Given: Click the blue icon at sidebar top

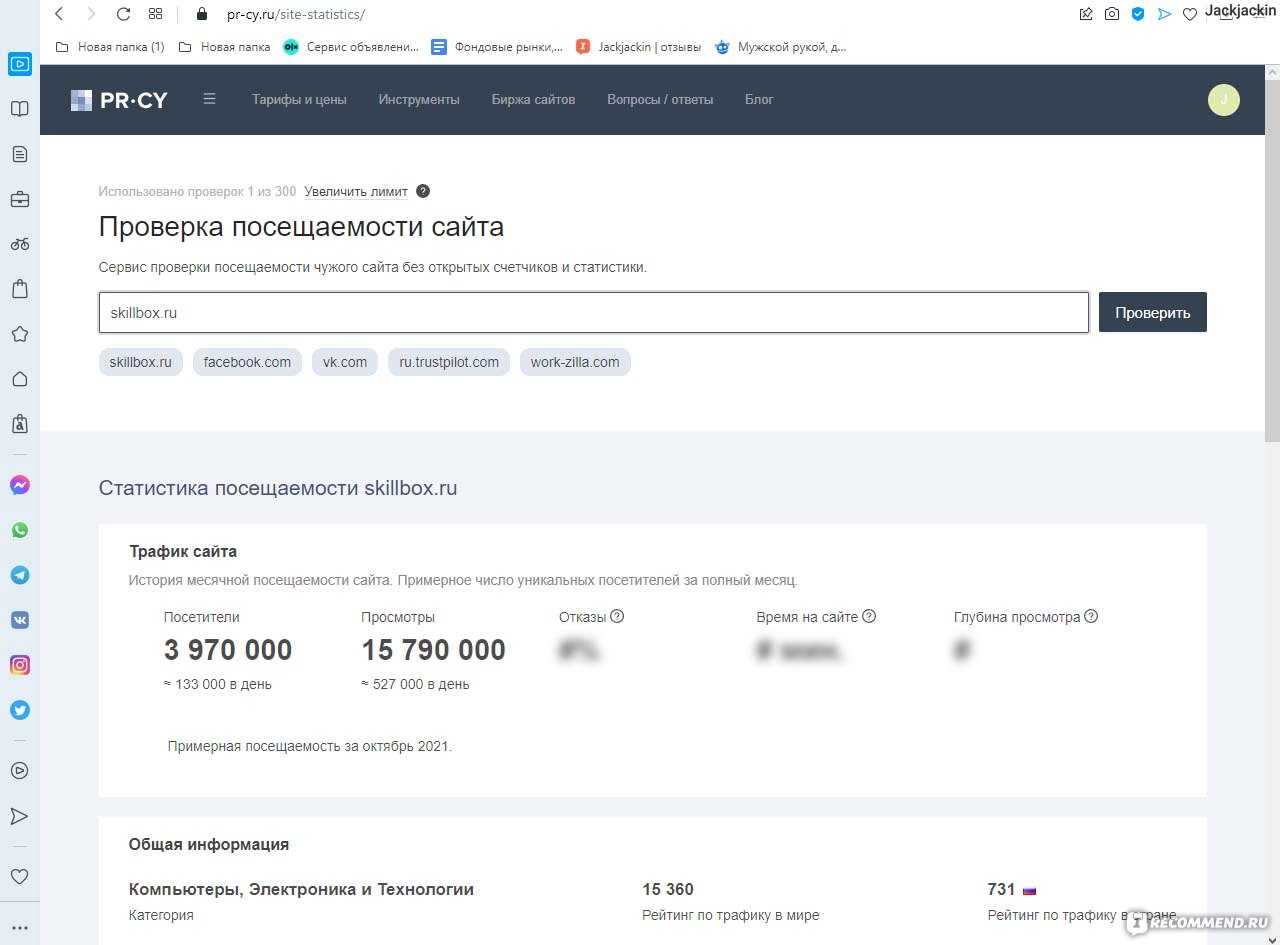Looking at the screenshot, I should pos(20,64).
